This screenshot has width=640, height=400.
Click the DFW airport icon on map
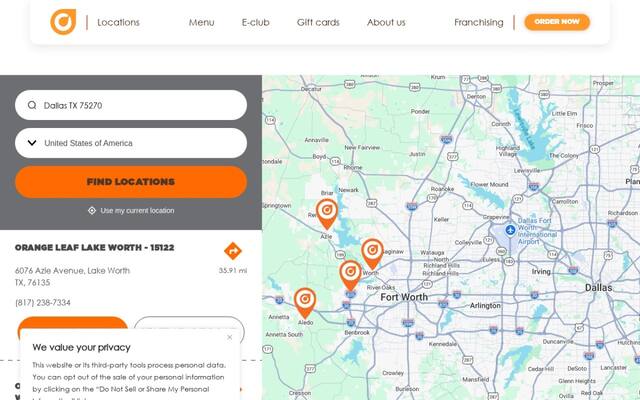(510, 230)
